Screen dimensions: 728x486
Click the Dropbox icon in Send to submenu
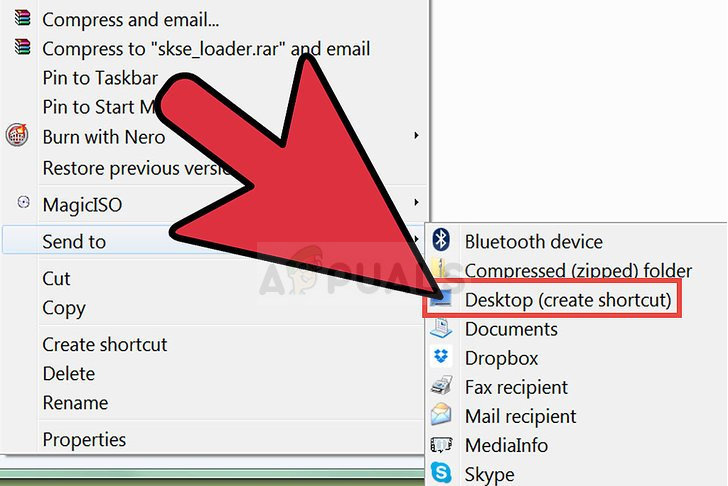[x=441, y=356]
